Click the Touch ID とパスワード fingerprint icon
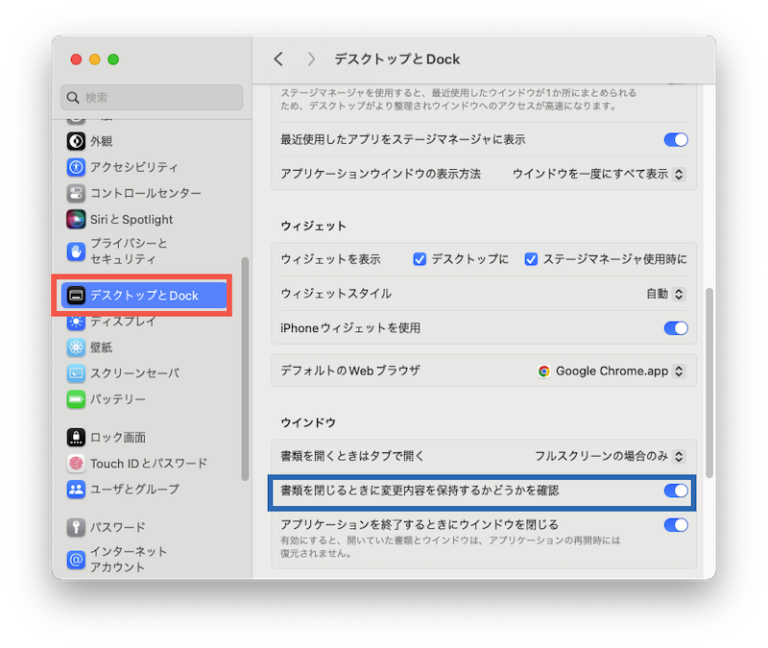This screenshot has height=648, width=768. point(76,463)
